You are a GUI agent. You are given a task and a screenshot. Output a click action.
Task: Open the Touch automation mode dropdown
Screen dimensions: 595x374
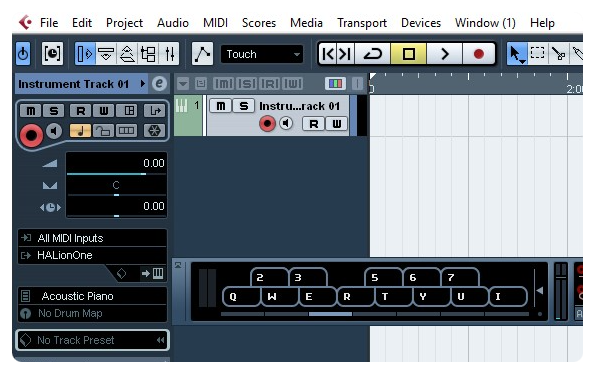coord(262,54)
